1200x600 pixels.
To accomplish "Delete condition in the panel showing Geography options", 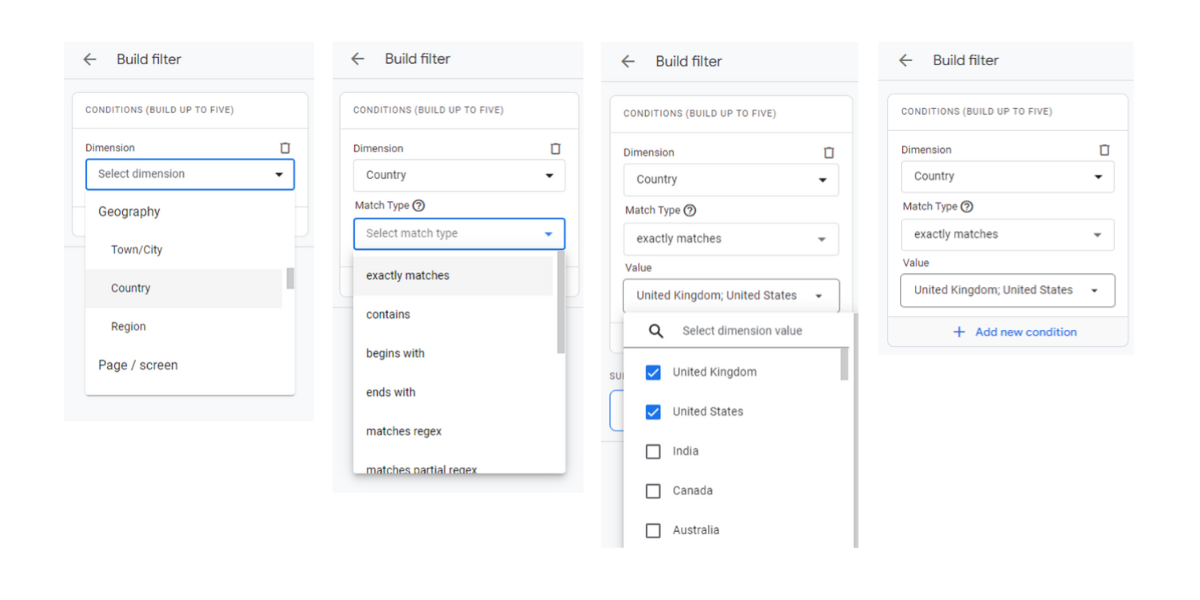I will coord(285,148).
